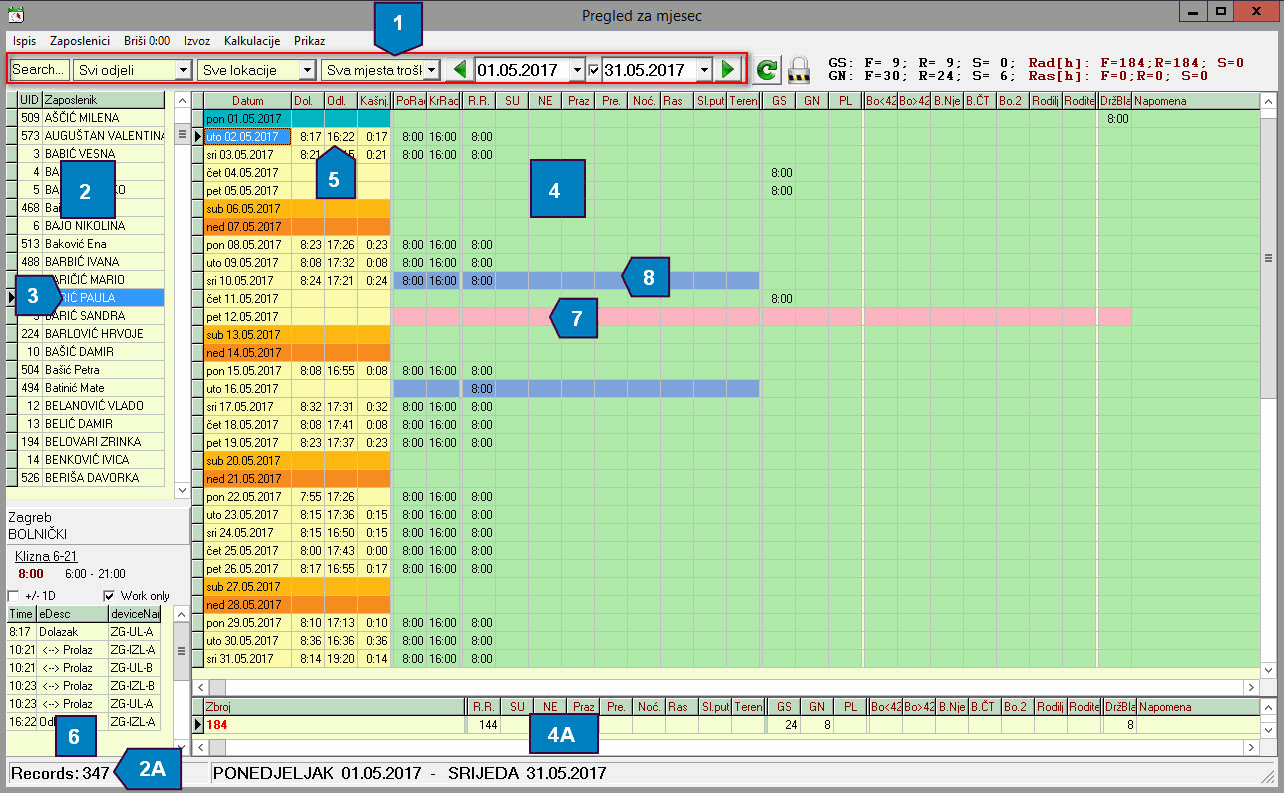
Task: Select the pon 08.05.2017 date row
Action: 247,244
